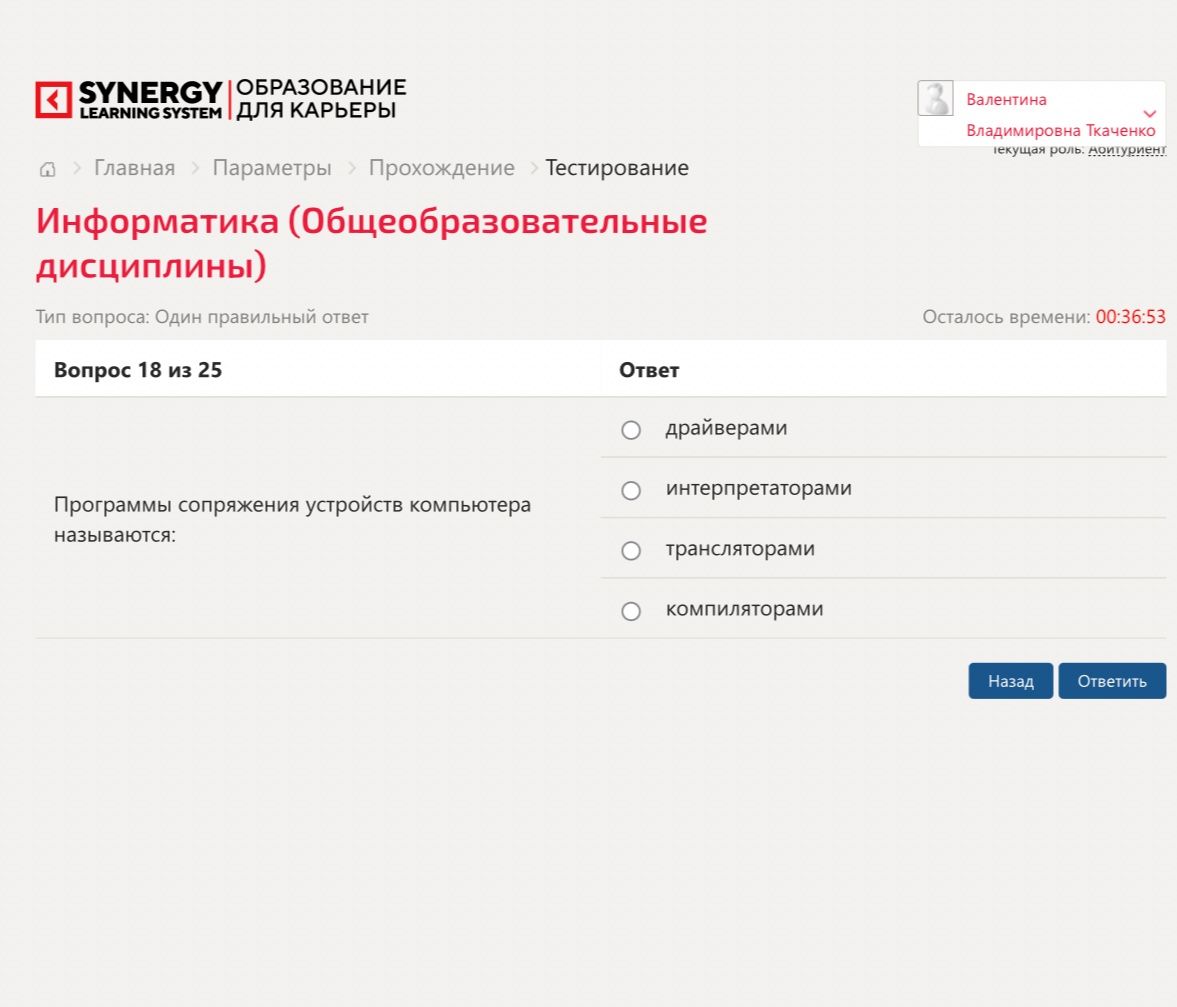The width and height of the screenshot is (1177, 1007).
Task: Choose the трансляторами radio button
Action: tap(631, 551)
